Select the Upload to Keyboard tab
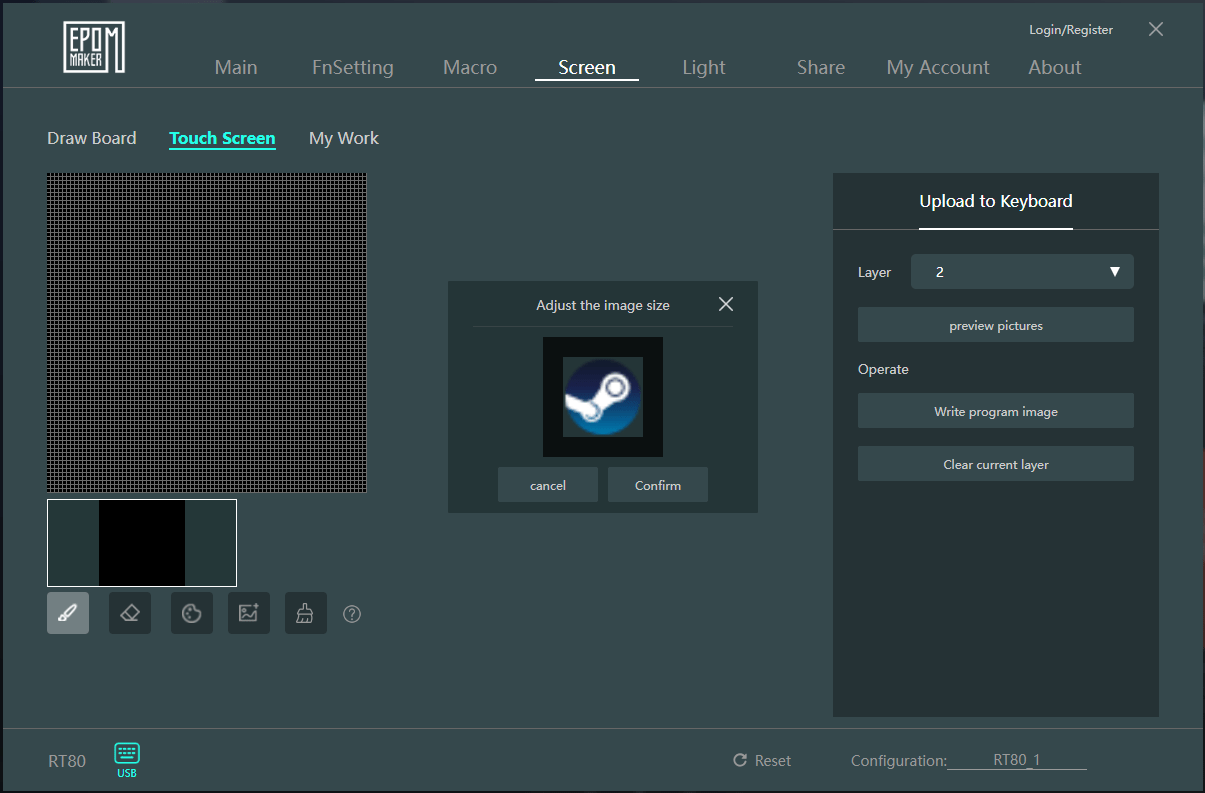This screenshot has width=1205, height=793. click(x=996, y=201)
